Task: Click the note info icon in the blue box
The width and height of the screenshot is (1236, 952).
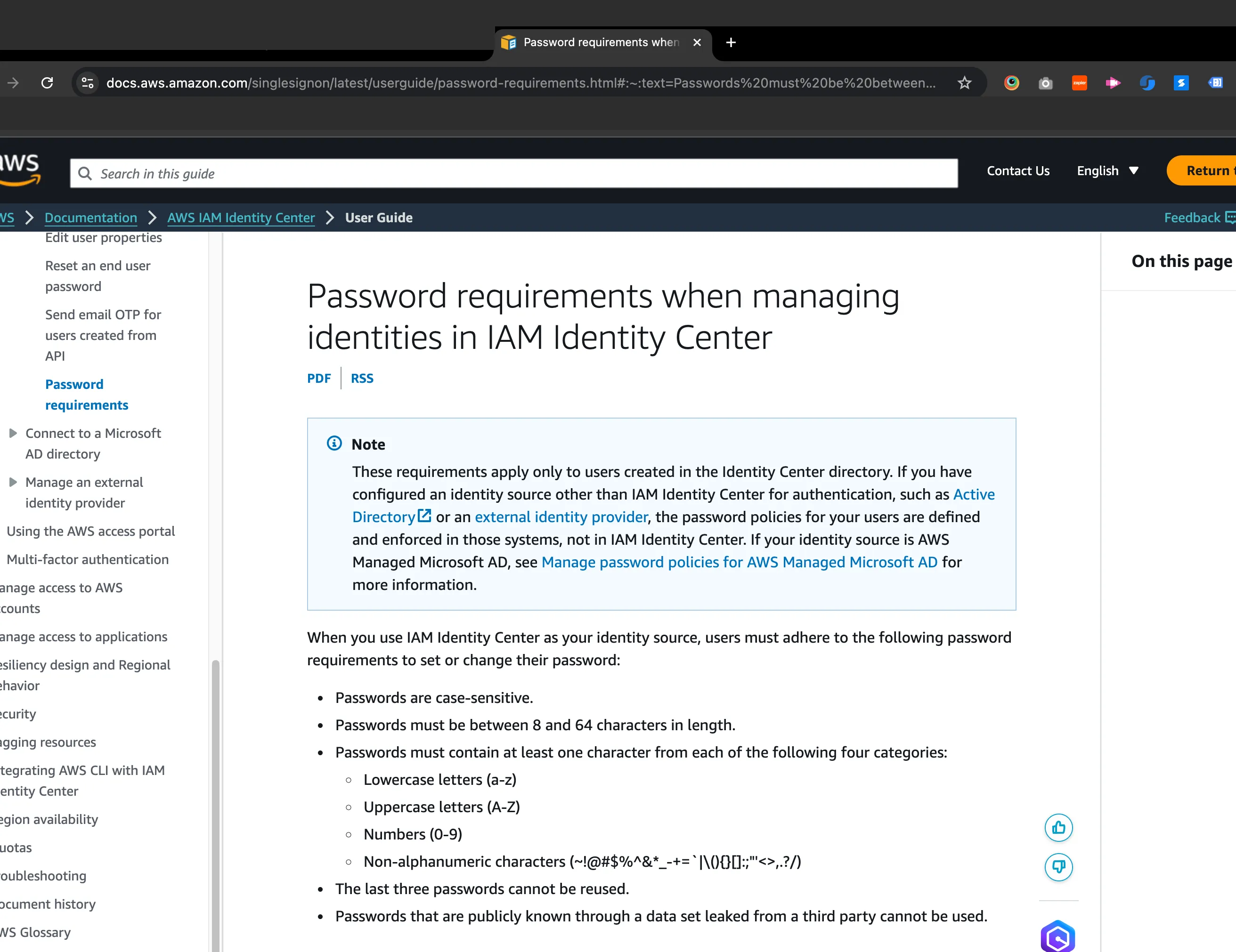Action: point(334,444)
